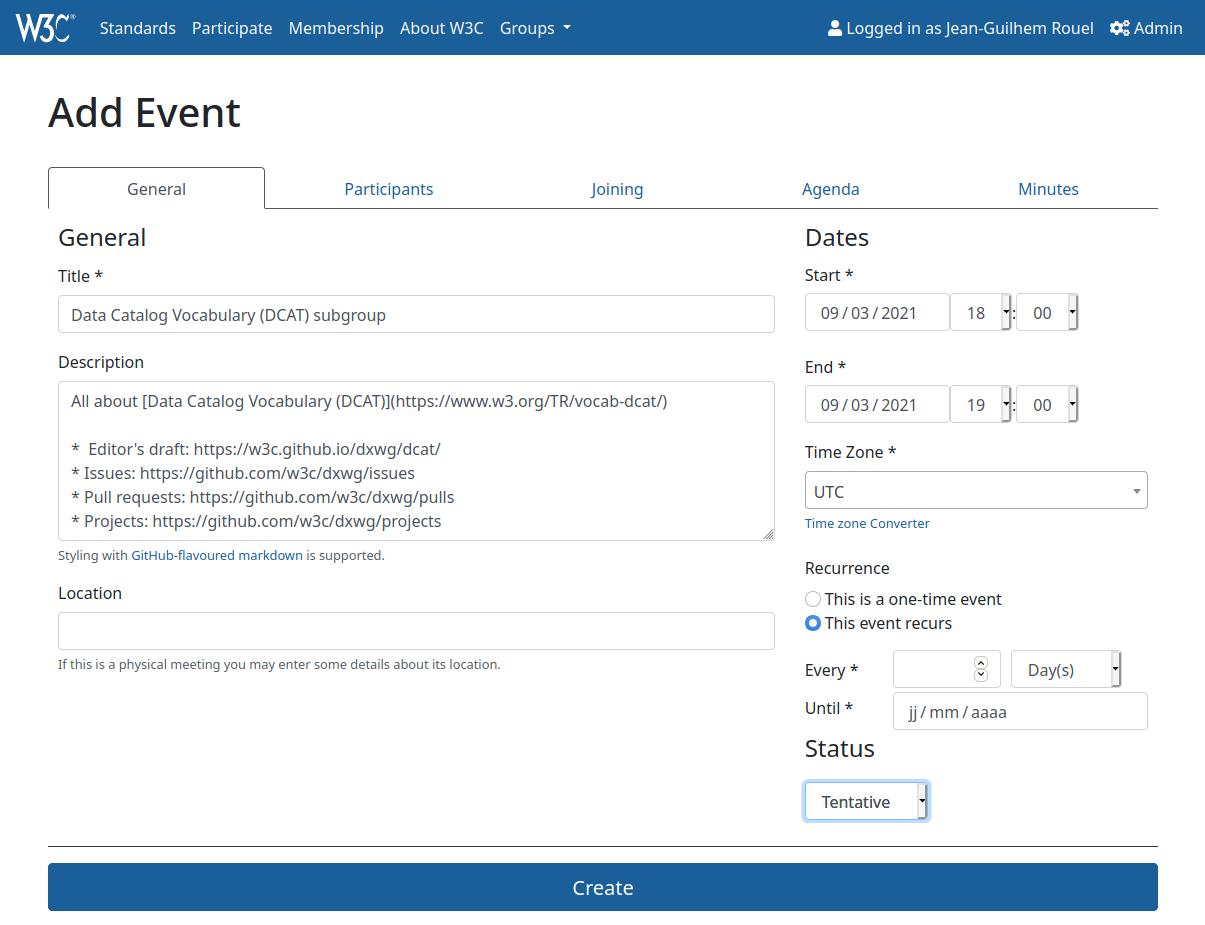Expand the Groups menu
This screenshot has height=925, width=1205.
tap(535, 28)
